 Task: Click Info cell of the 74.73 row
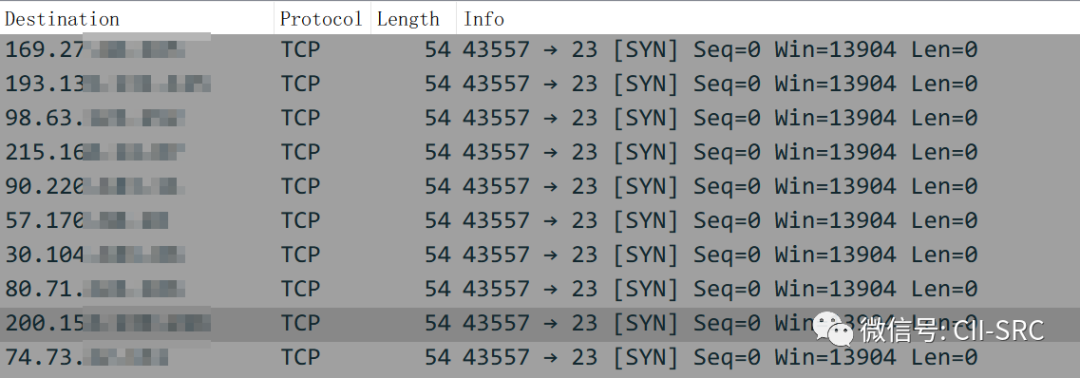[720, 358]
